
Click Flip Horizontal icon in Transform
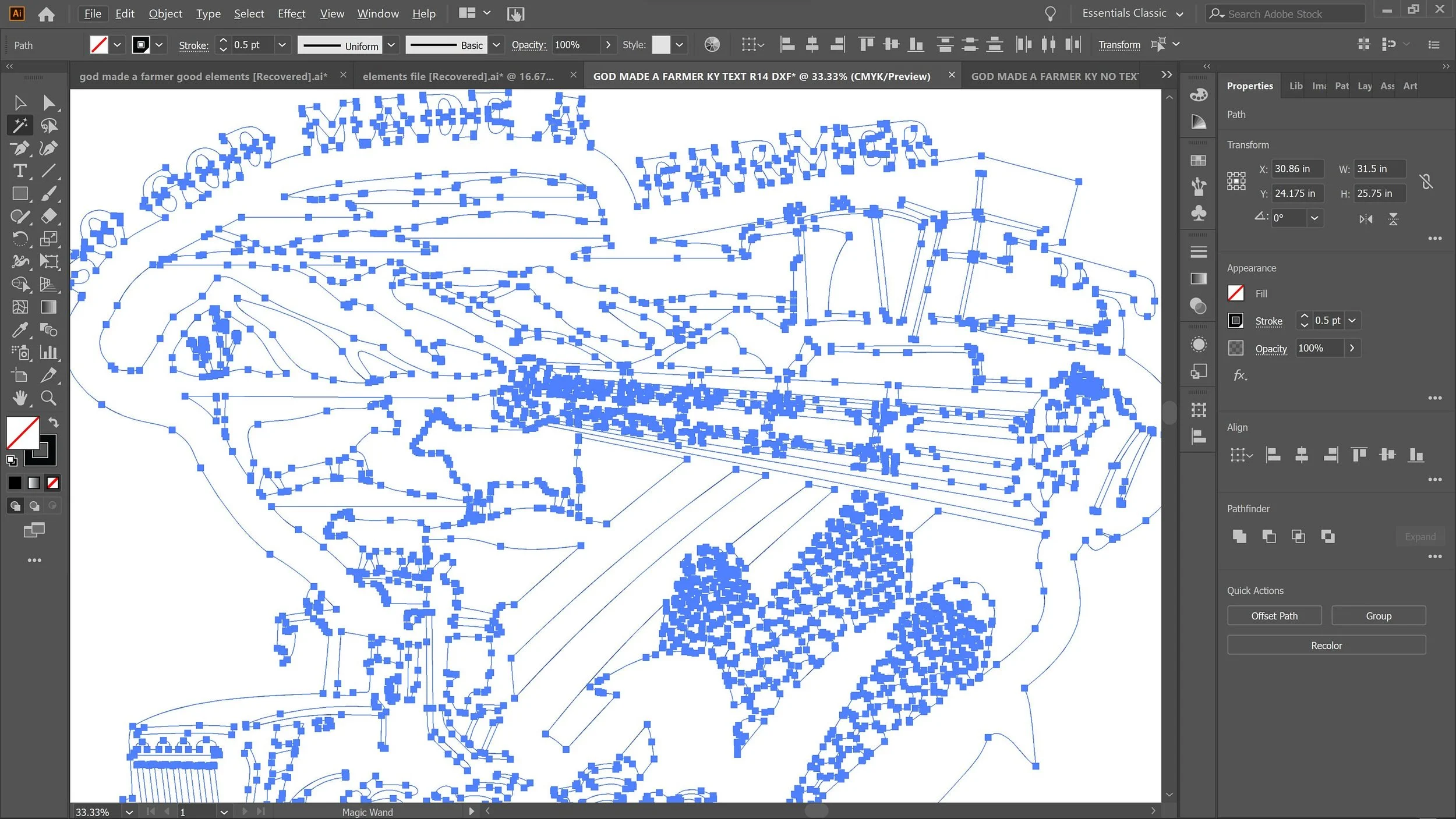pos(1365,219)
